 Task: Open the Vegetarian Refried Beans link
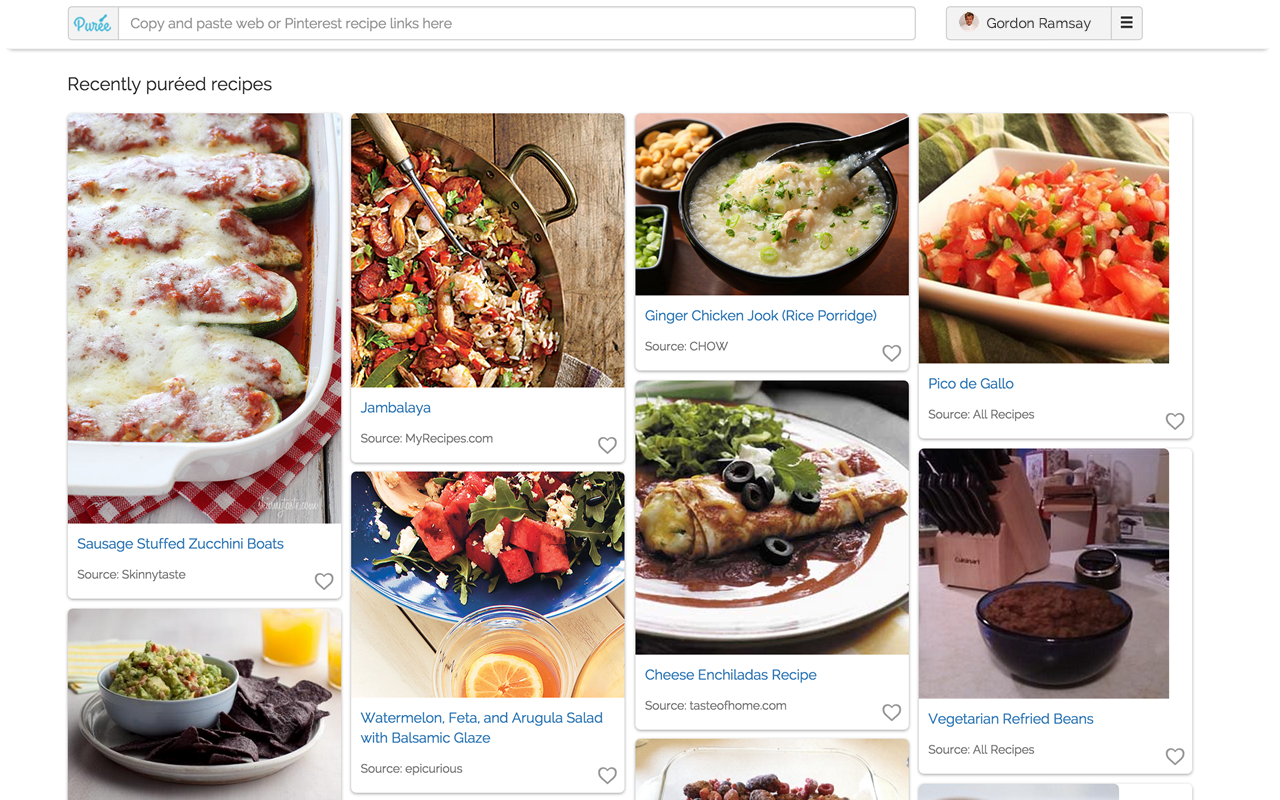[x=1010, y=719]
